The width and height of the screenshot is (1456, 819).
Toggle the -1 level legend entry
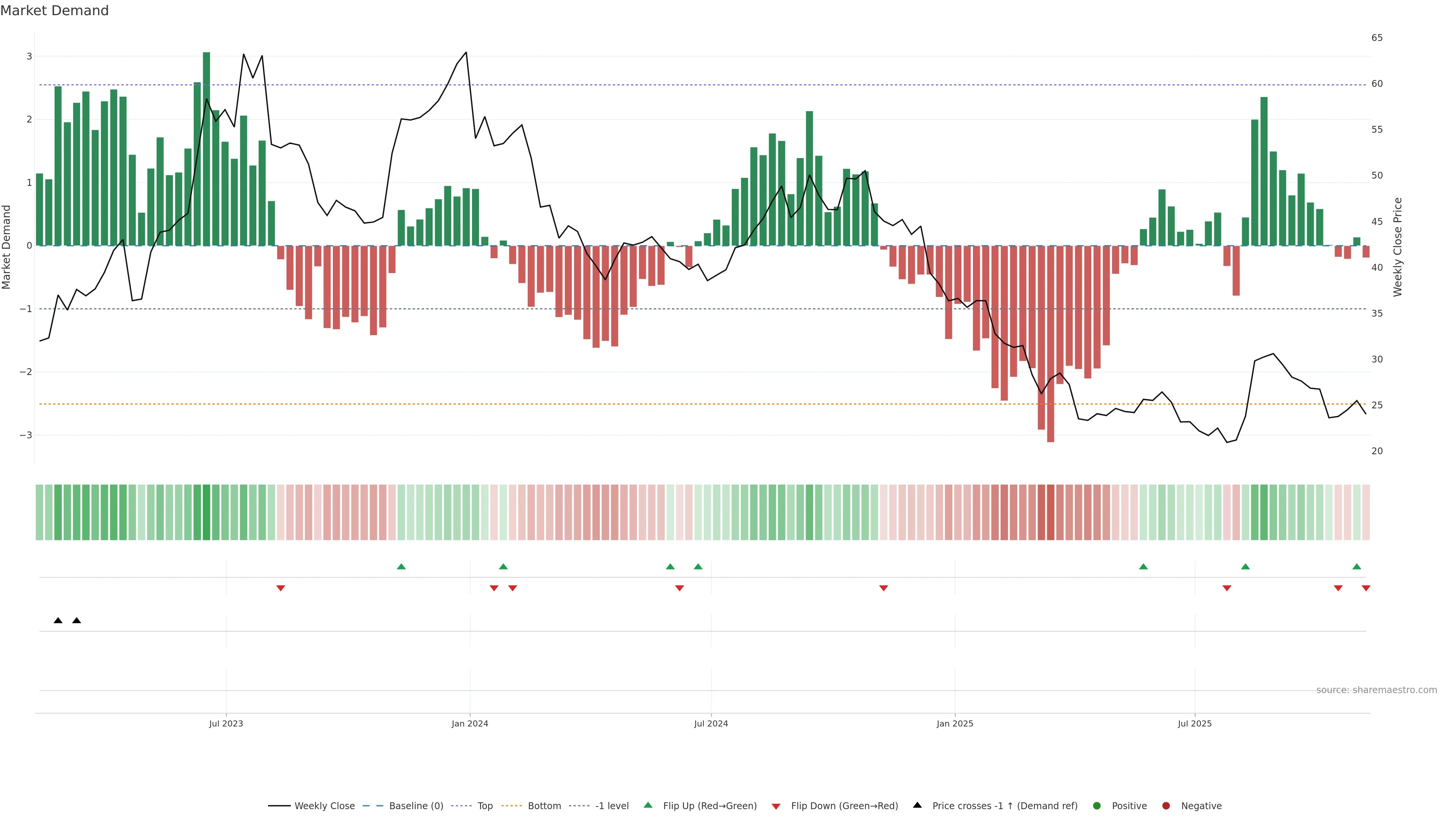(x=612, y=806)
